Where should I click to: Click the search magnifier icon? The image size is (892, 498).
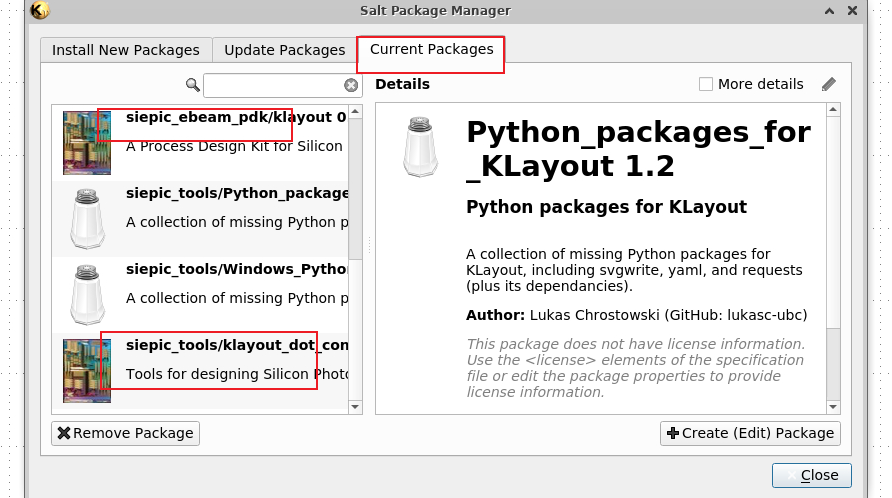pos(193,85)
